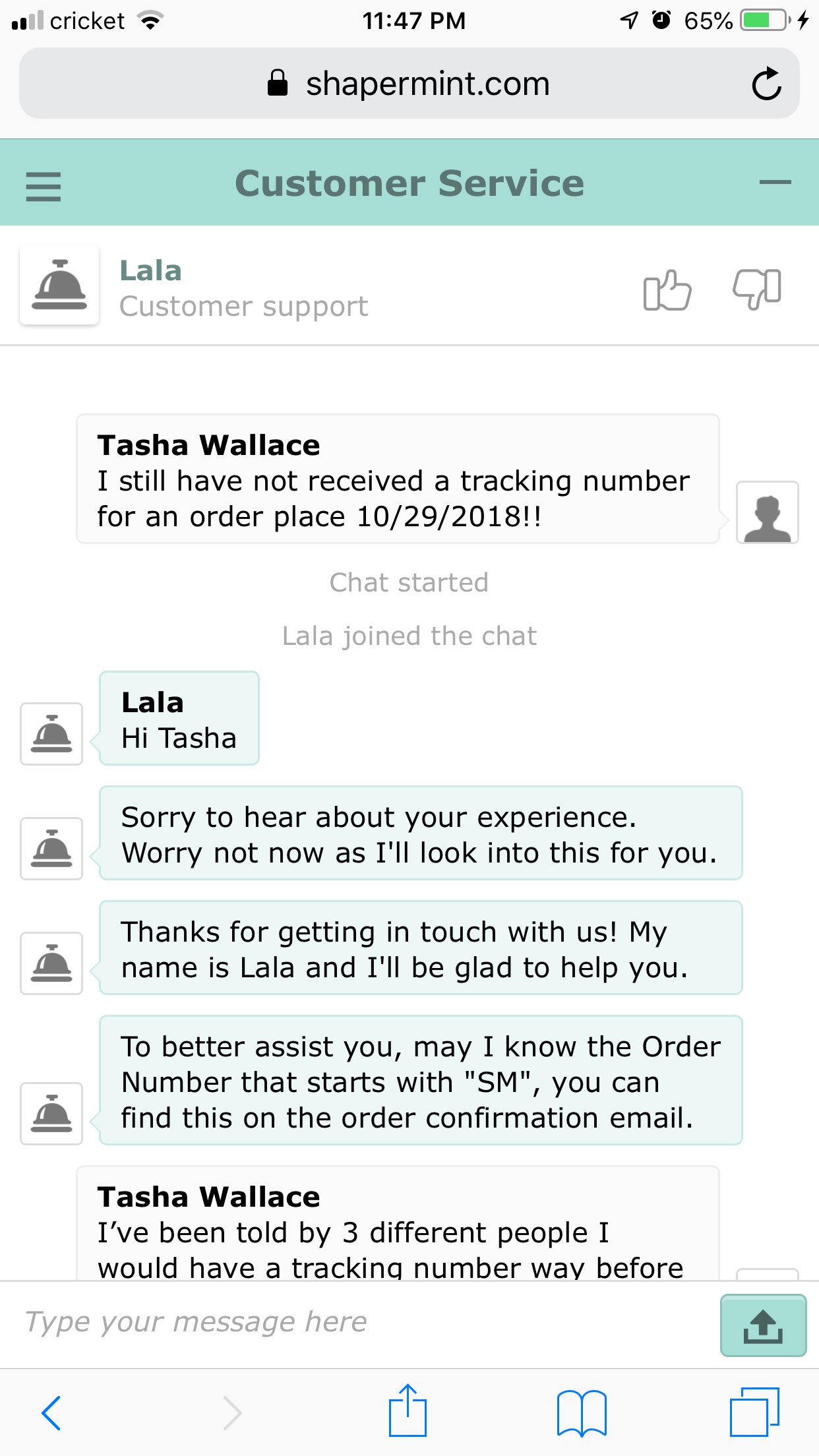
Task: Tap Tasha Wallace's user avatar
Action: pos(767,512)
